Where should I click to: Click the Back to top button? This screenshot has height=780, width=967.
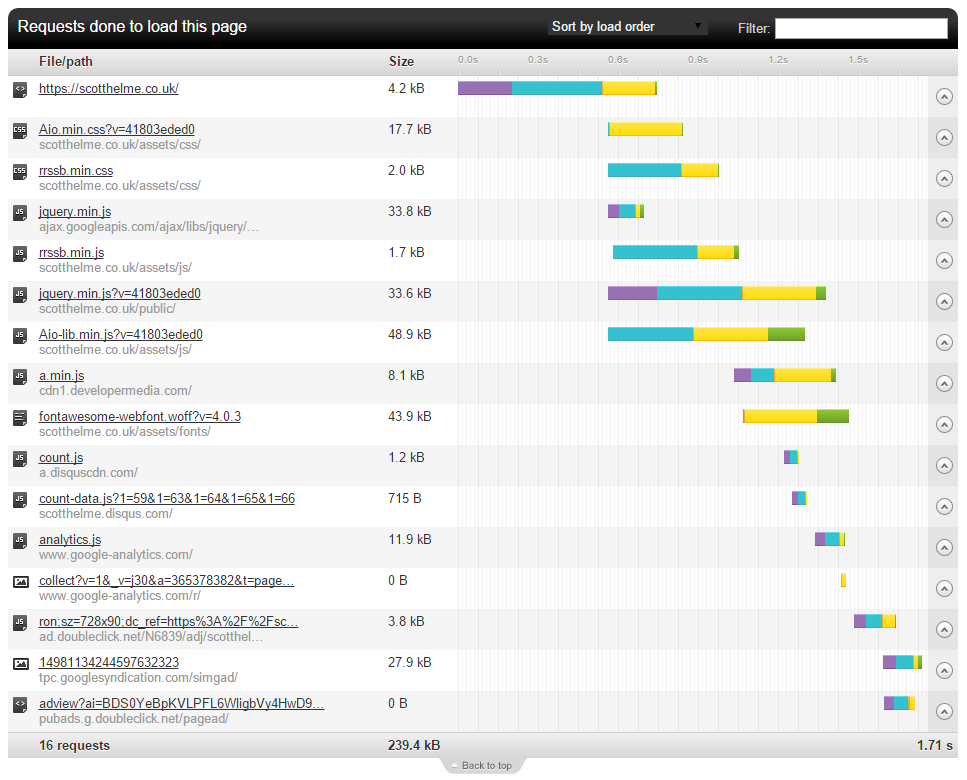coord(483,766)
